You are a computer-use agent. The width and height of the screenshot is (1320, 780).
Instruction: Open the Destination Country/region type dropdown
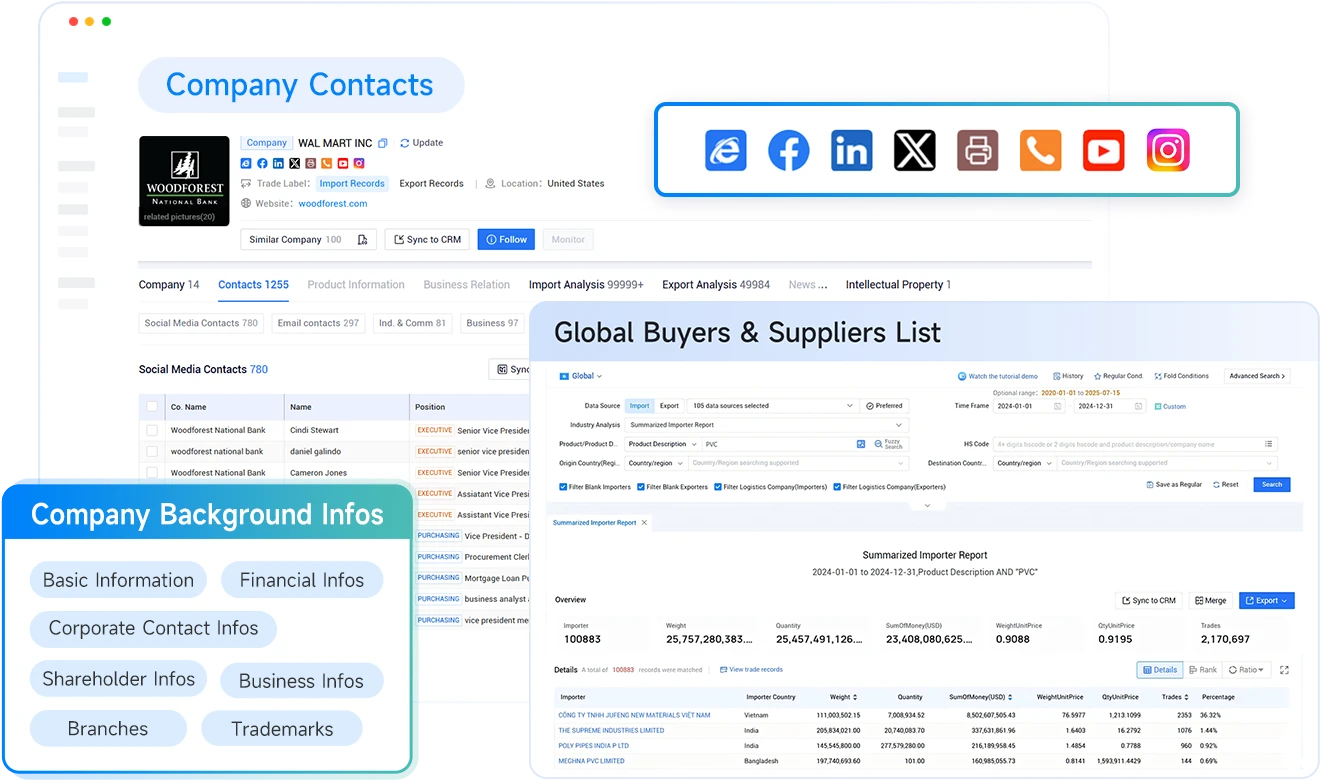(x=1023, y=463)
